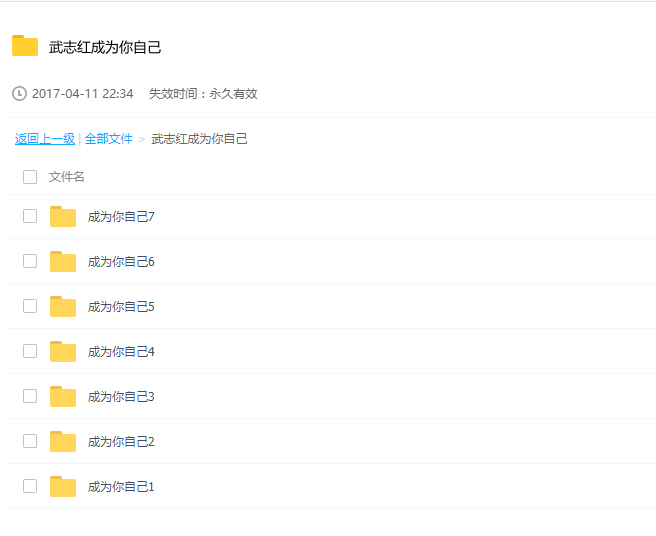Go to 全部文件 in the breadcrumb
Viewport: 656px width, 536px height.
[x=108, y=139]
